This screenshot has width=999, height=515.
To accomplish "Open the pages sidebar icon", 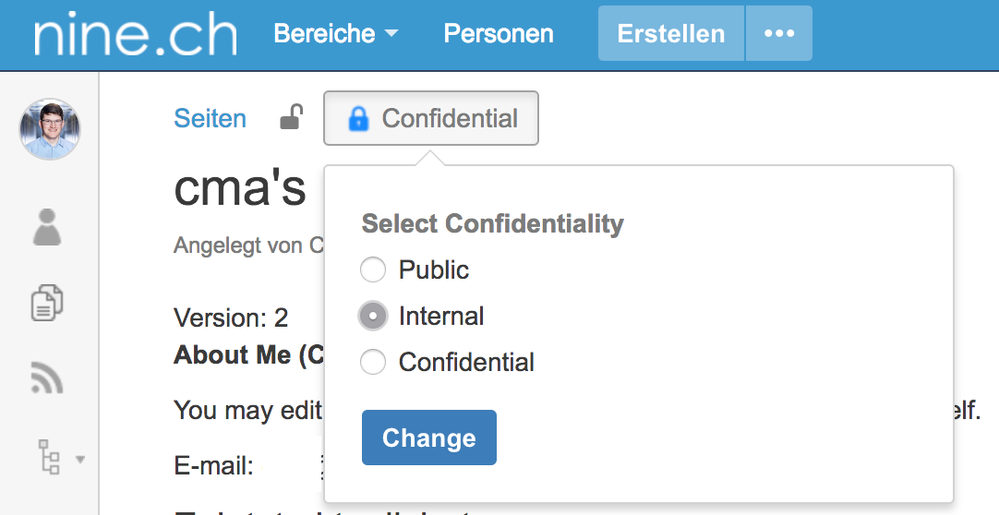I will [x=47, y=302].
